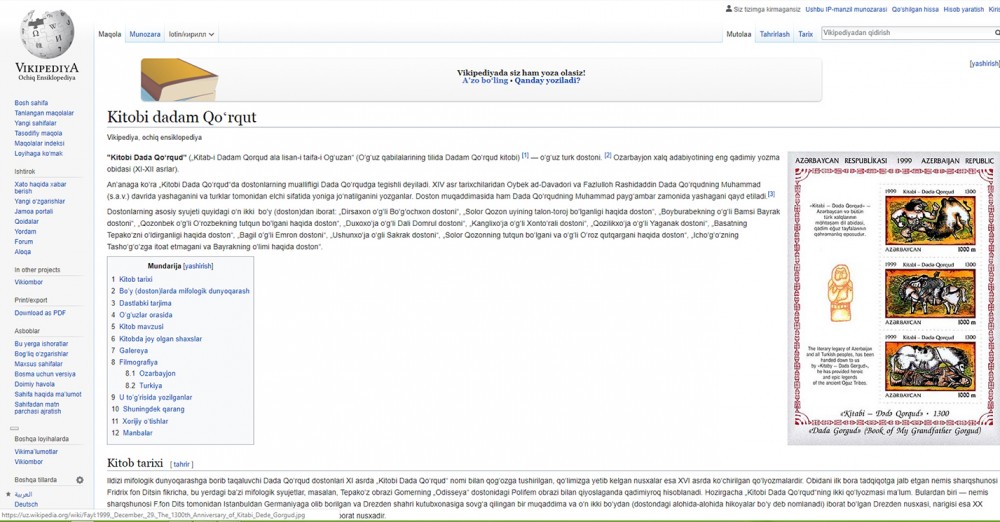Open Forum sidebar link
The width and height of the screenshot is (1000, 522).
tap(24, 242)
